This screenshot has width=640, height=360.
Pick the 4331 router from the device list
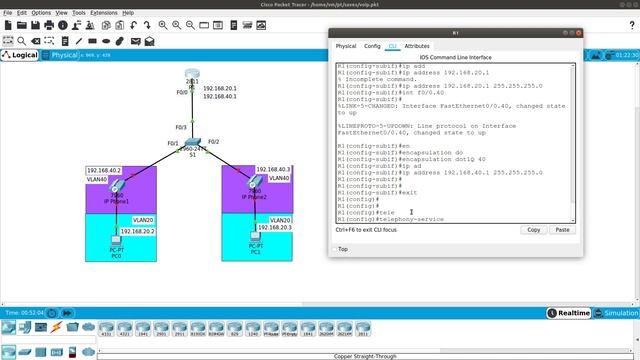[106, 329]
